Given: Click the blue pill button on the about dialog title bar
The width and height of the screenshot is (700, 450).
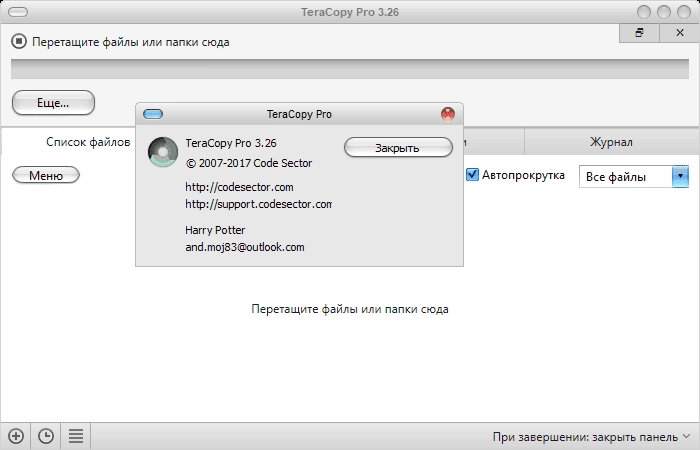Looking at the screenshot, I should pos(153,114).
